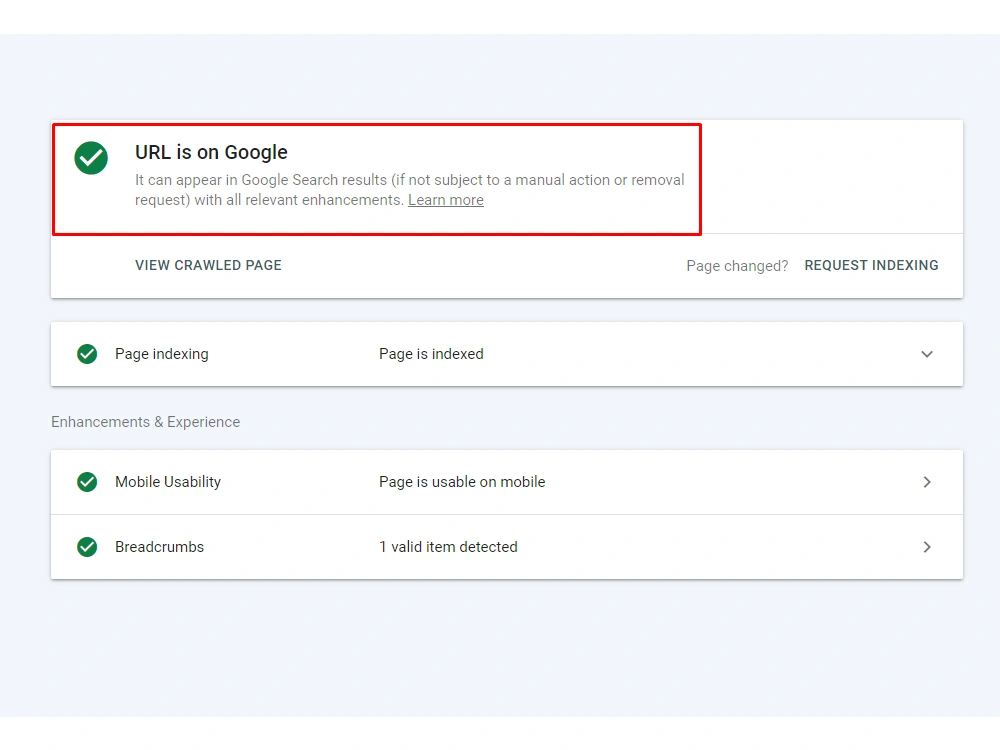Click the 'It can appear in Google Search' description
Viewport: 1000px width, 750px height.
point(409,190)
